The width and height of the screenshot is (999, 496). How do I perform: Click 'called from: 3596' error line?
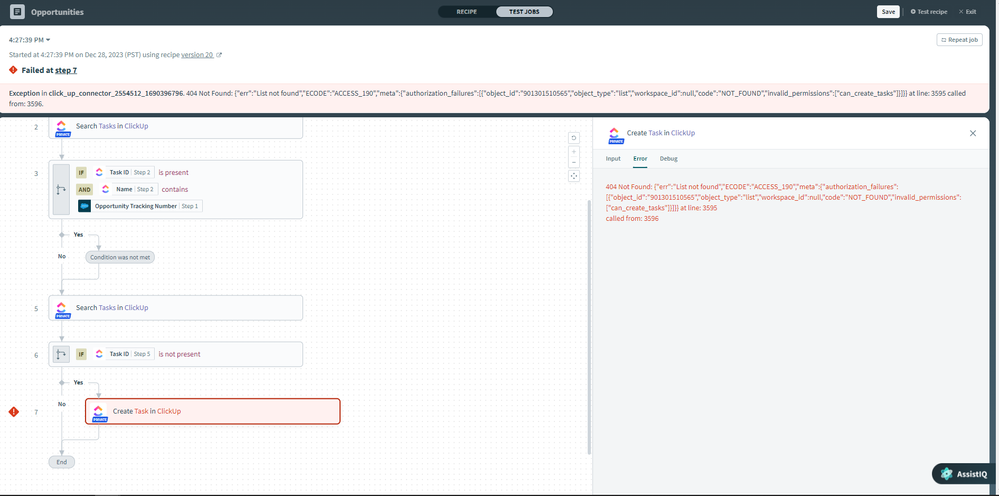(632, 218)
